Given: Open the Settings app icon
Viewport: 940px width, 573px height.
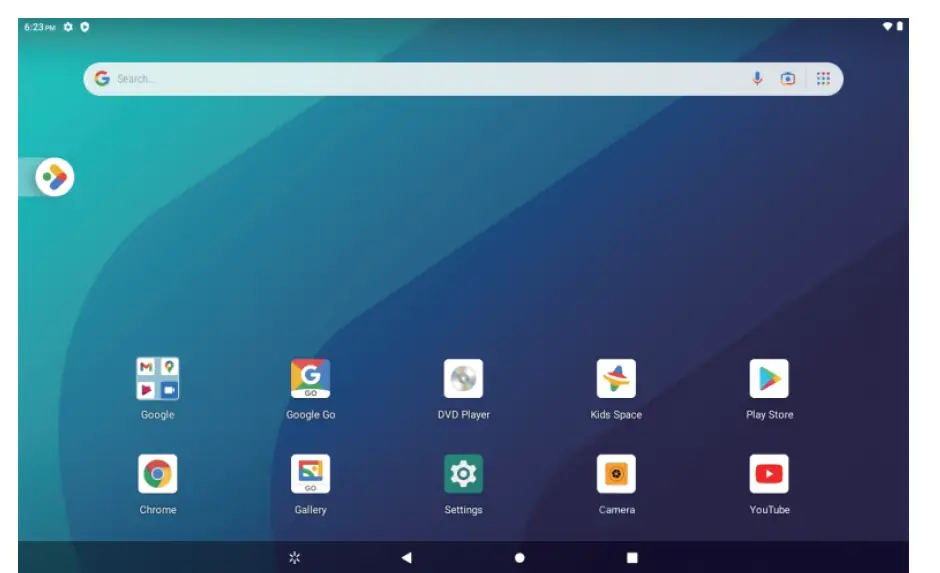Looking at the screenshot, I should tap(463, 474).
